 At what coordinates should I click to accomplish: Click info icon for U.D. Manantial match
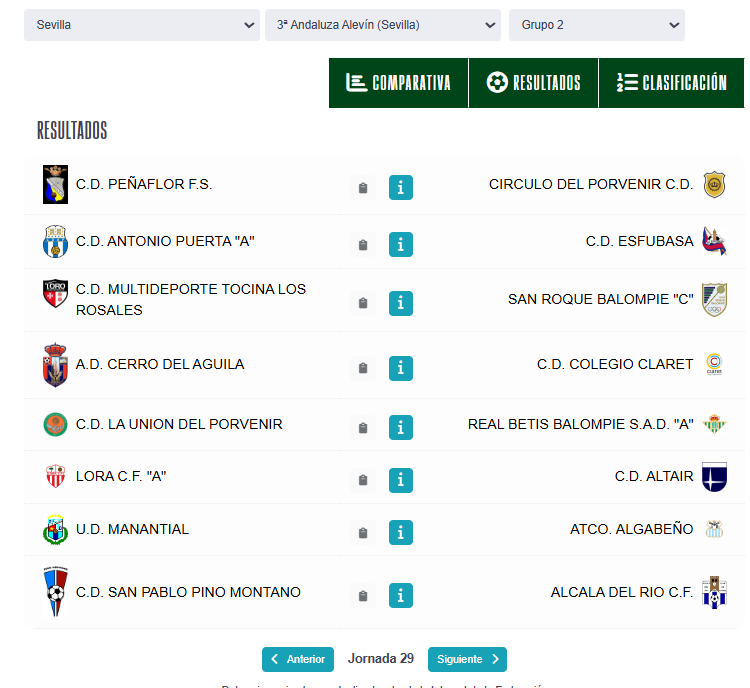tap(400, 532)
